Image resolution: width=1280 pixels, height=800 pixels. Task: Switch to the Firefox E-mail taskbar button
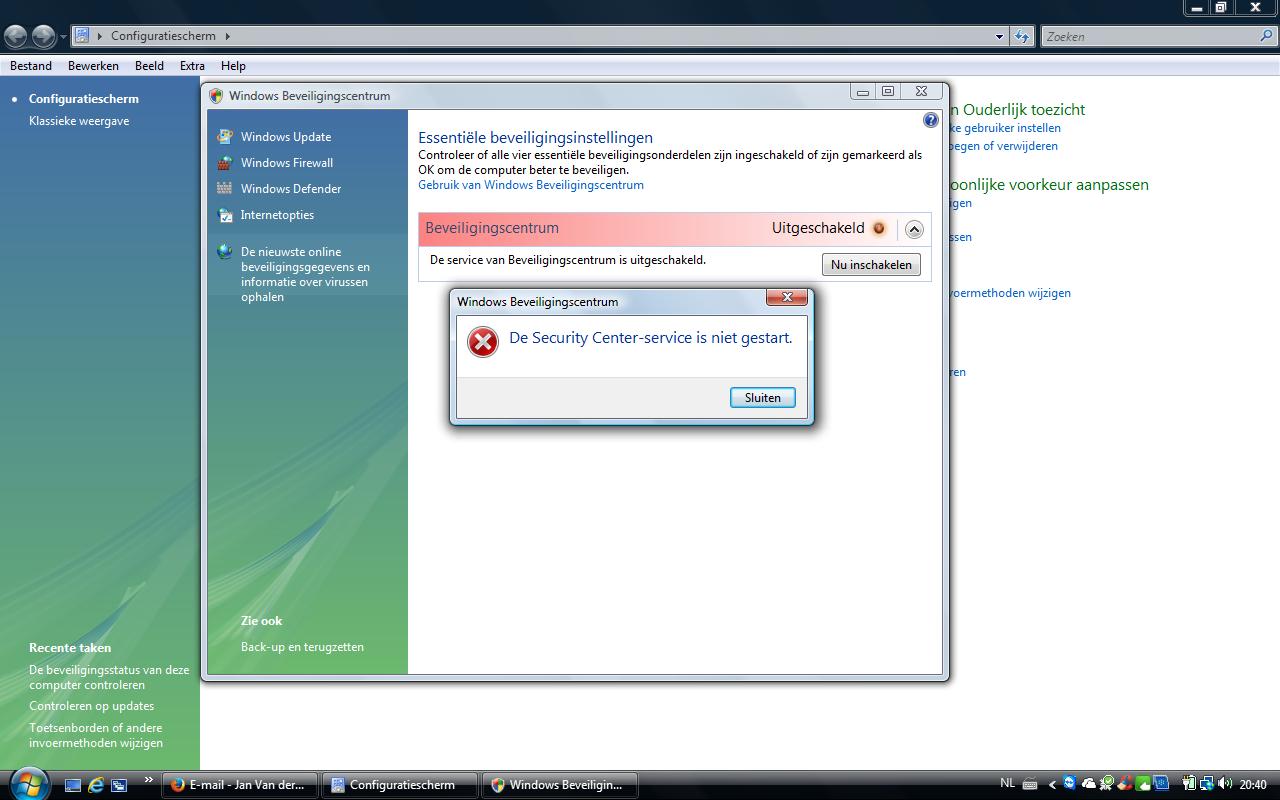[240, 785]
